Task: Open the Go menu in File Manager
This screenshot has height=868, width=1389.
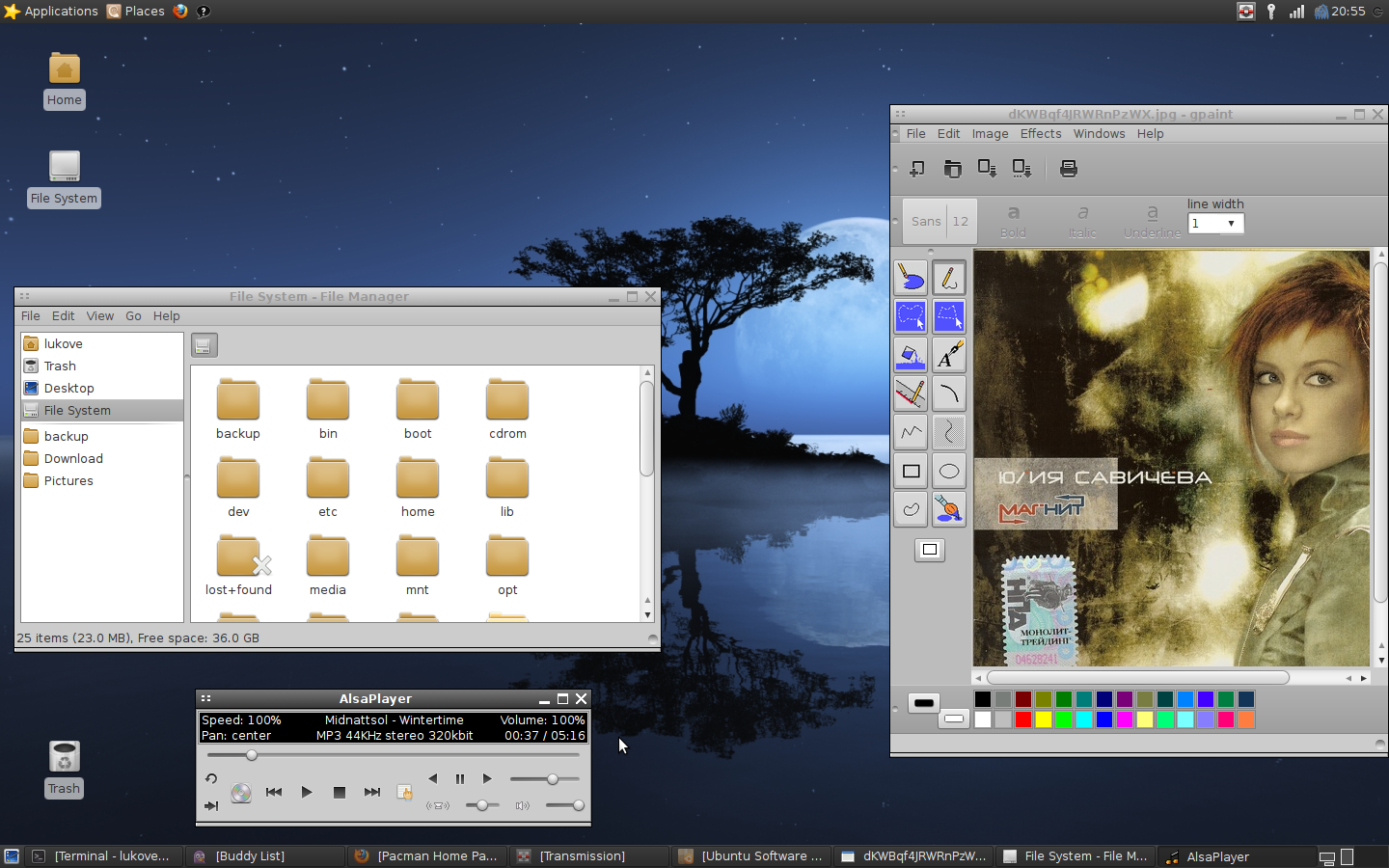Action: click(133, 316)
